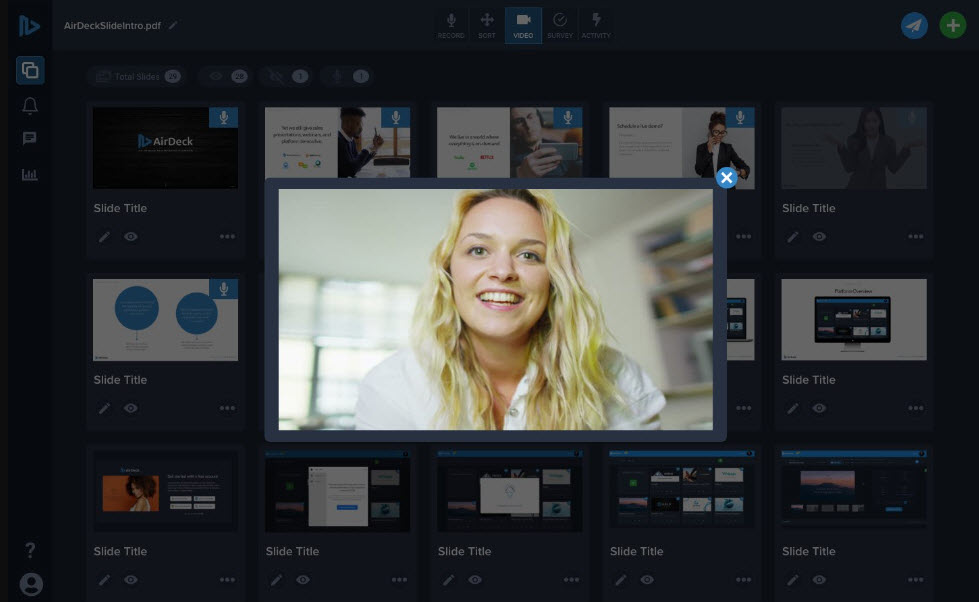Edit the free account slide with its pencil icon

[x=104, y=580]
